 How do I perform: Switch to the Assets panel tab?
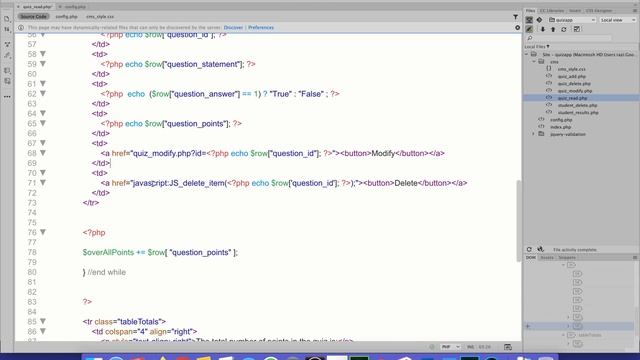(547, 258)
